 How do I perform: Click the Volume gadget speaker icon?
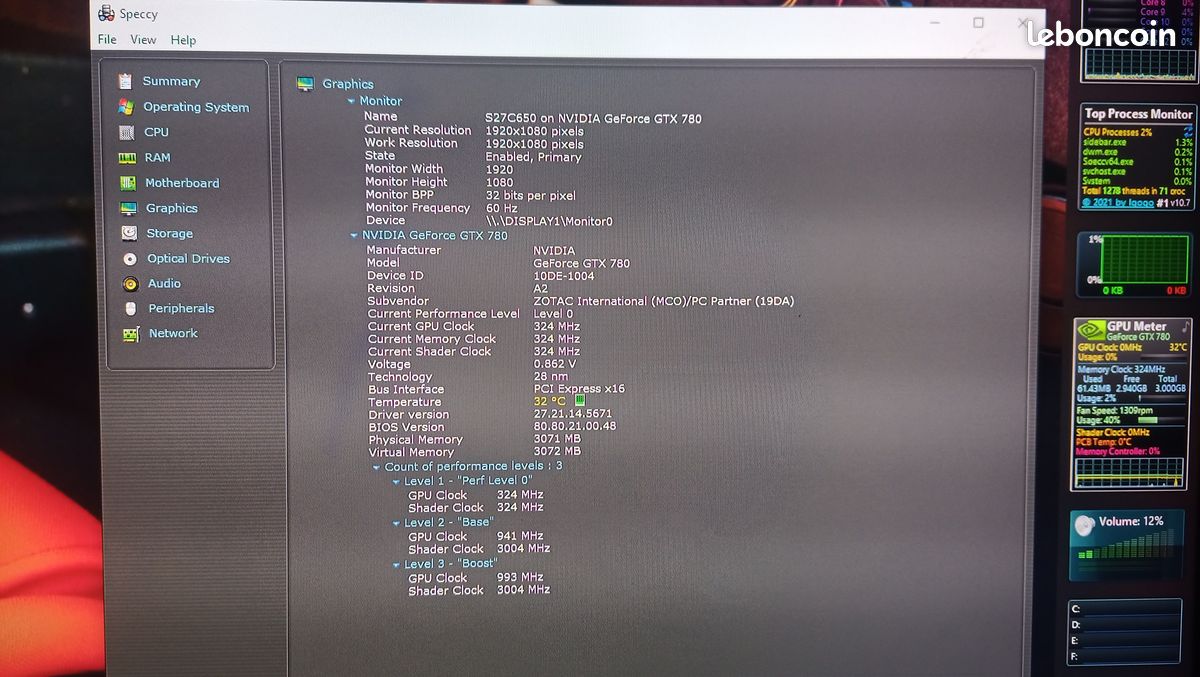point(1083,525)
